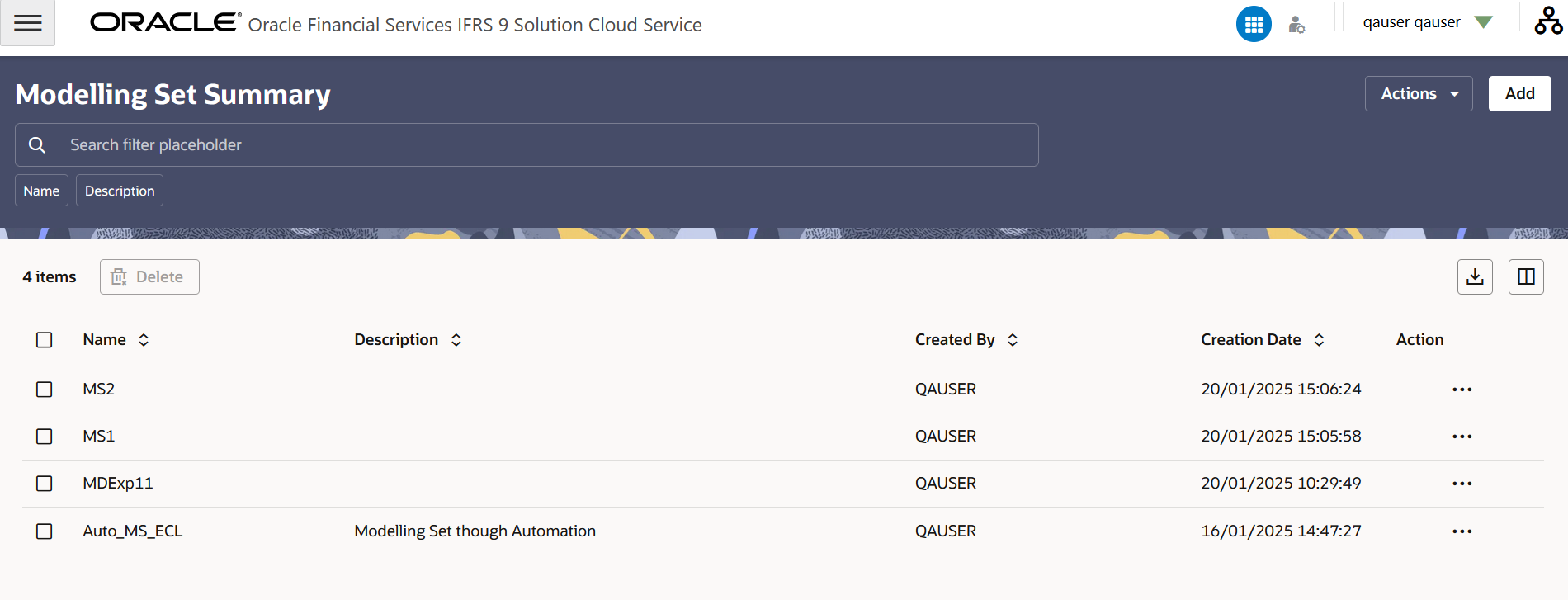
Task: Select the MDExp11 row checkbox
Action: tap(45, 484)
